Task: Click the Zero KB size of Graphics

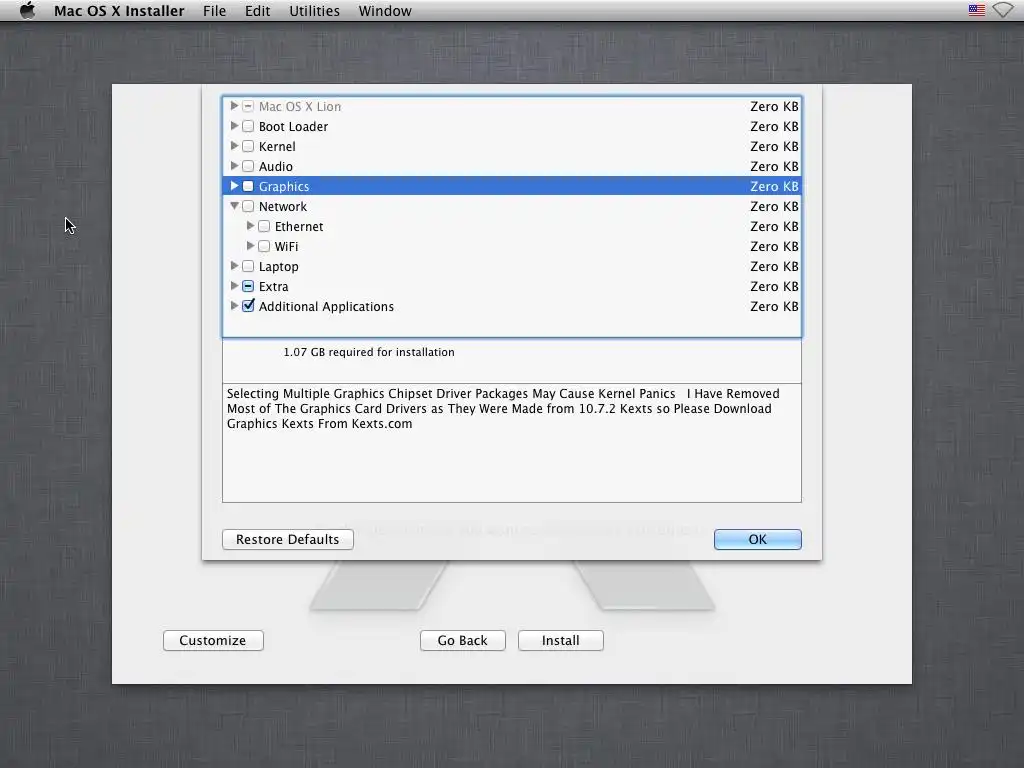Action: 774,187
